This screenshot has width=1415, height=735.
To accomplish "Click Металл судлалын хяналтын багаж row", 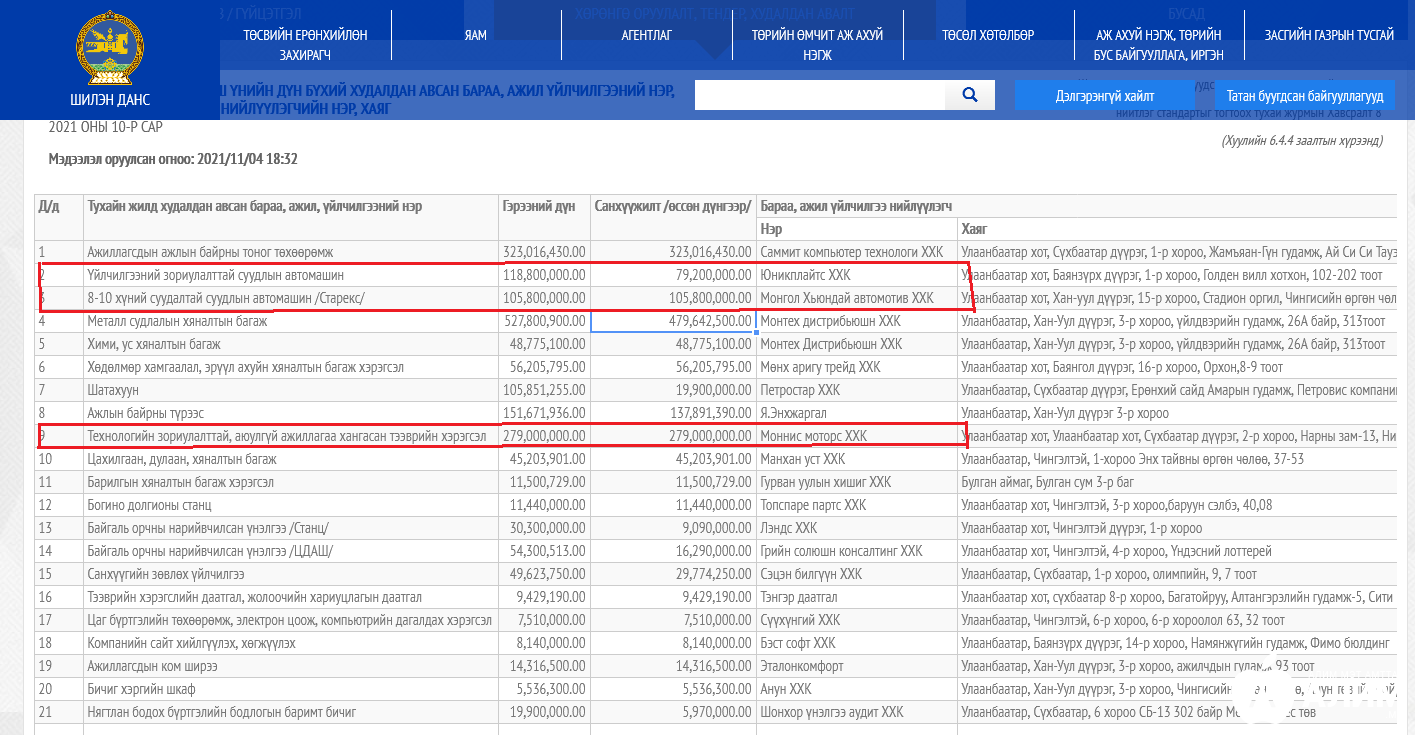I will pos(290,321).
